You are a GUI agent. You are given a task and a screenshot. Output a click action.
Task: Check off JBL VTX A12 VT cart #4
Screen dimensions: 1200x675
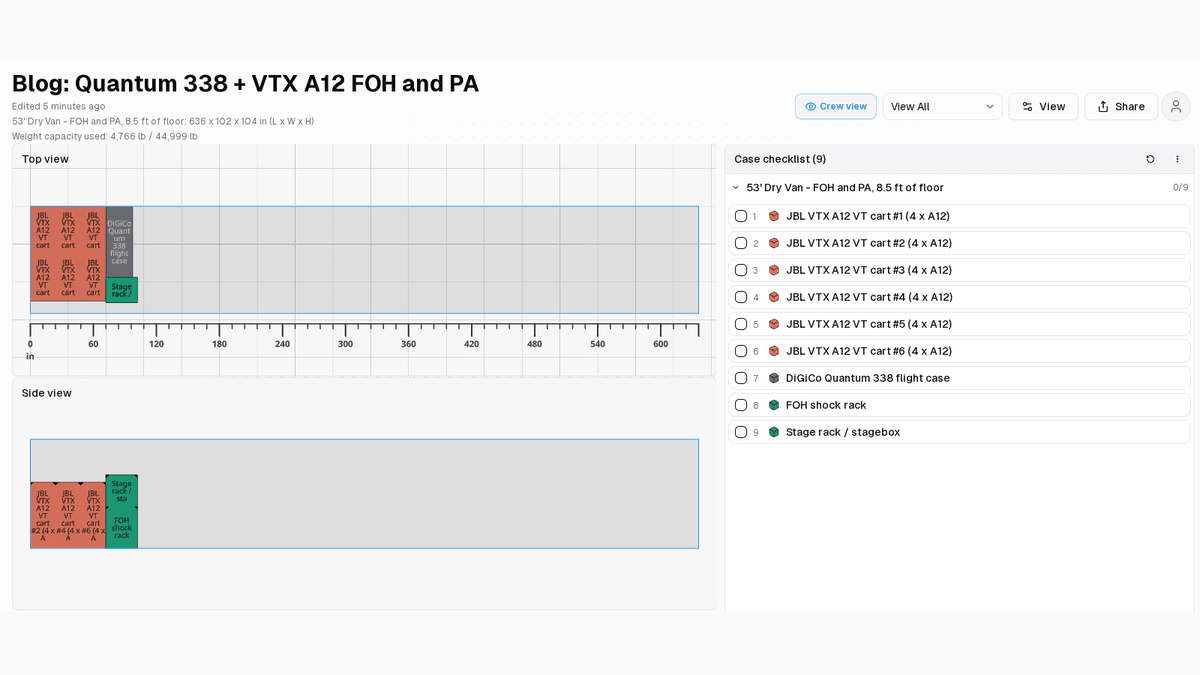click(x=741, y=297)
